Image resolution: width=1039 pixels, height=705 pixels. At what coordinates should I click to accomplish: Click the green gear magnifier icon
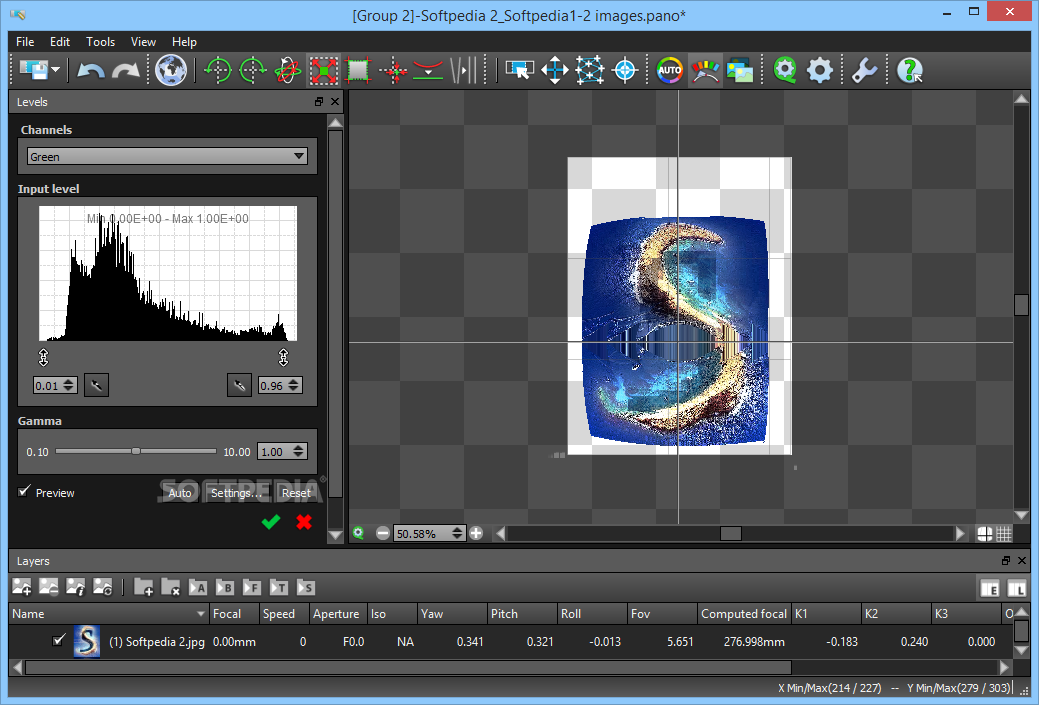785,70
